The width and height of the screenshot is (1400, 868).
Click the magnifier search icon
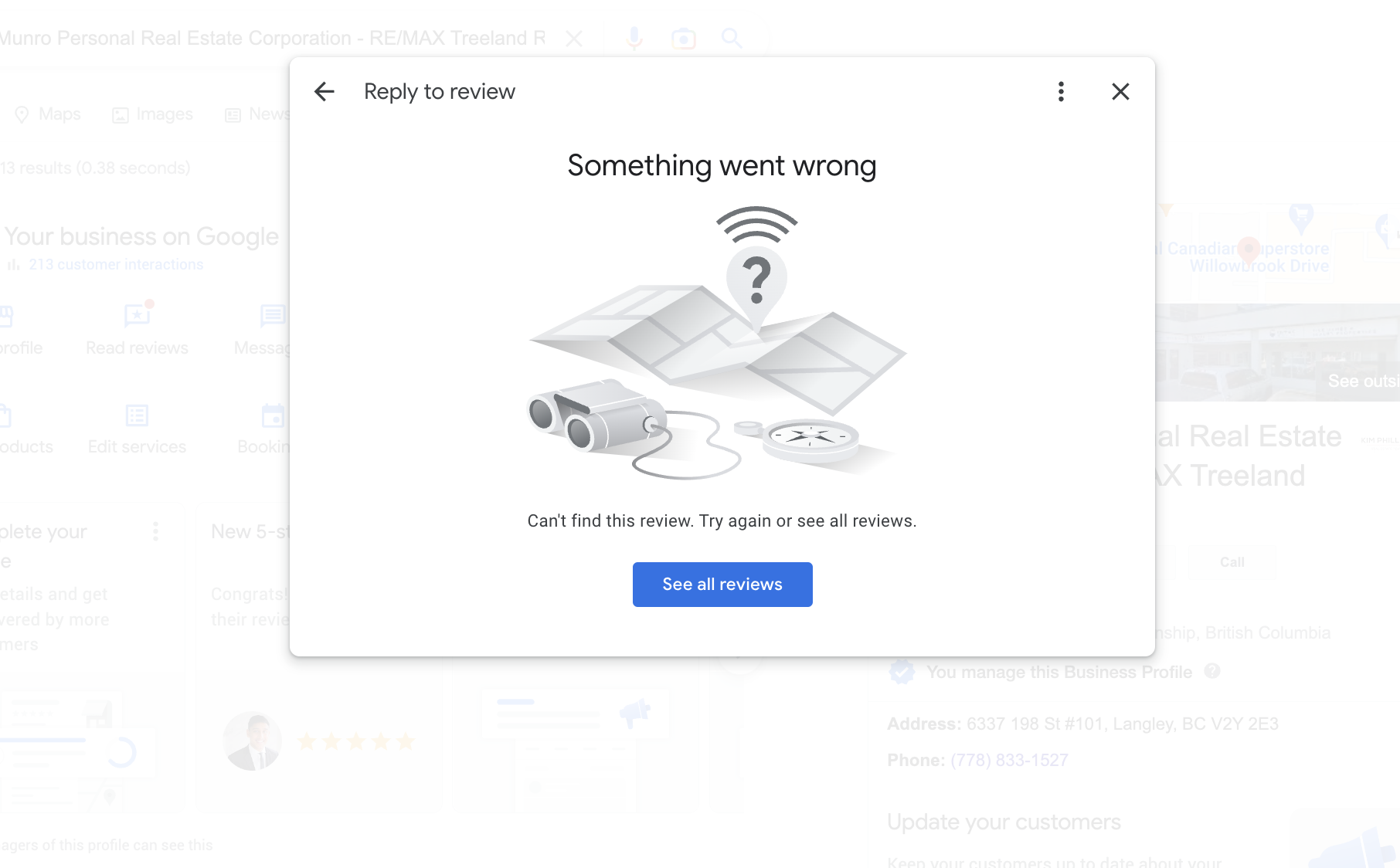click(x=732, y=39)
